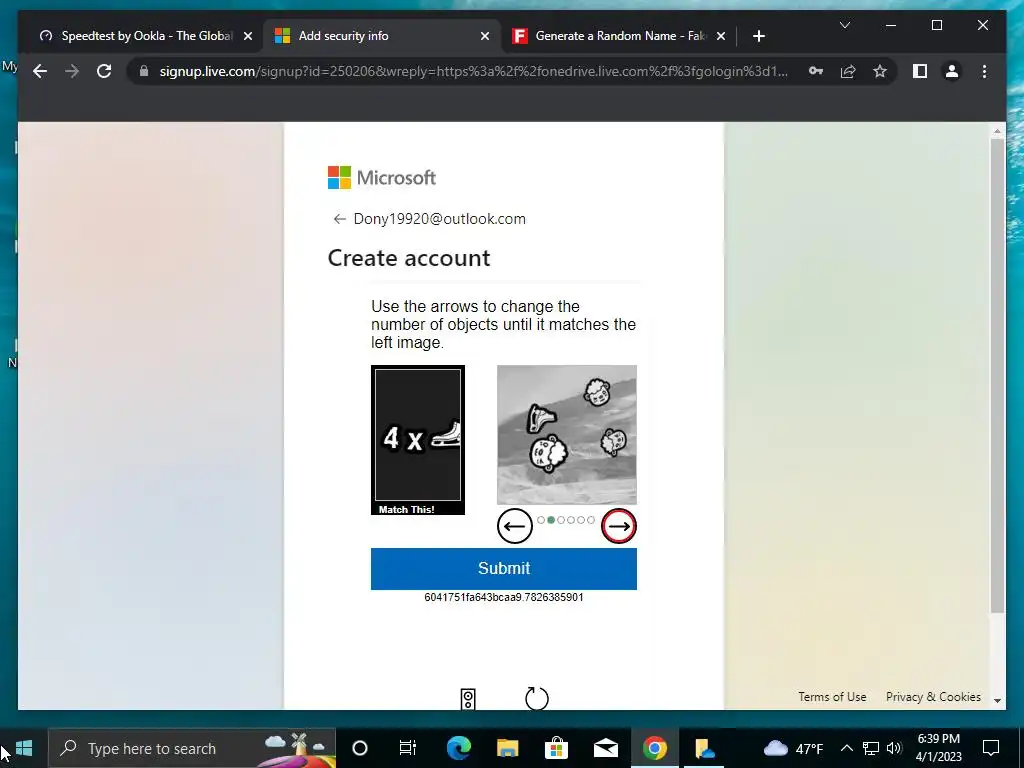Image resolution: width=1024 pixels, height=768 pixels.
Task: Open Task View on taskbar
Action: tap(408, 748)
